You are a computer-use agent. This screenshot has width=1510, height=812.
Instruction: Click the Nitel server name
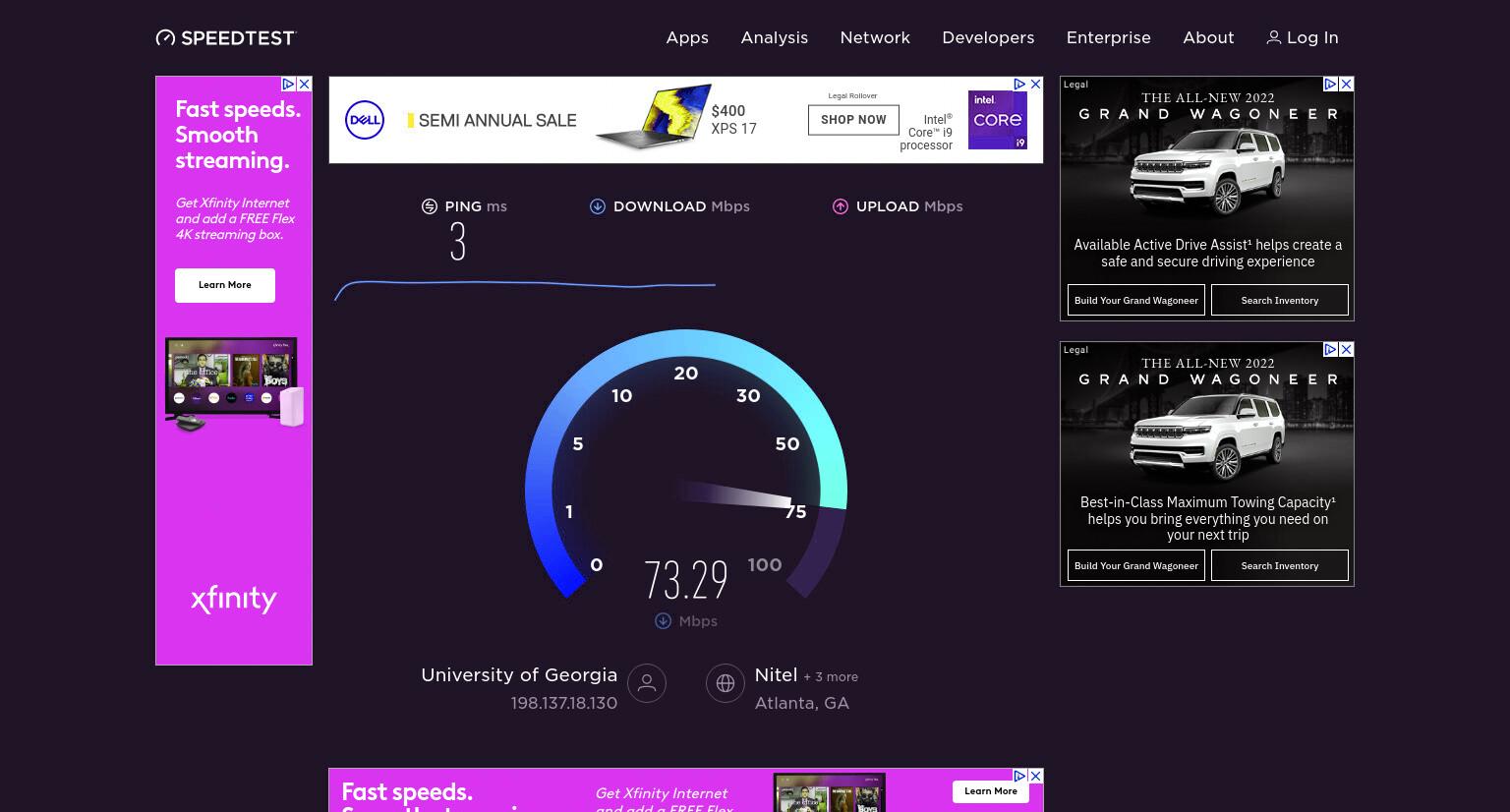click(776, 675)
